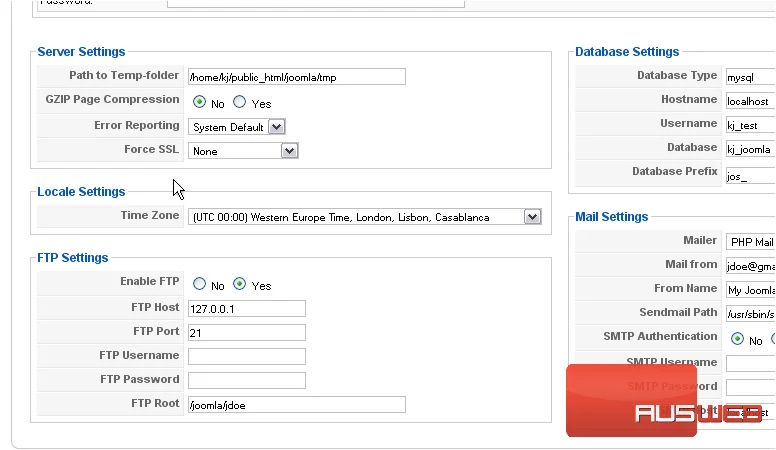Click the Mail Settings heading
The height and width of the screenshot is (450, 776).
click(x=612, y=216)
